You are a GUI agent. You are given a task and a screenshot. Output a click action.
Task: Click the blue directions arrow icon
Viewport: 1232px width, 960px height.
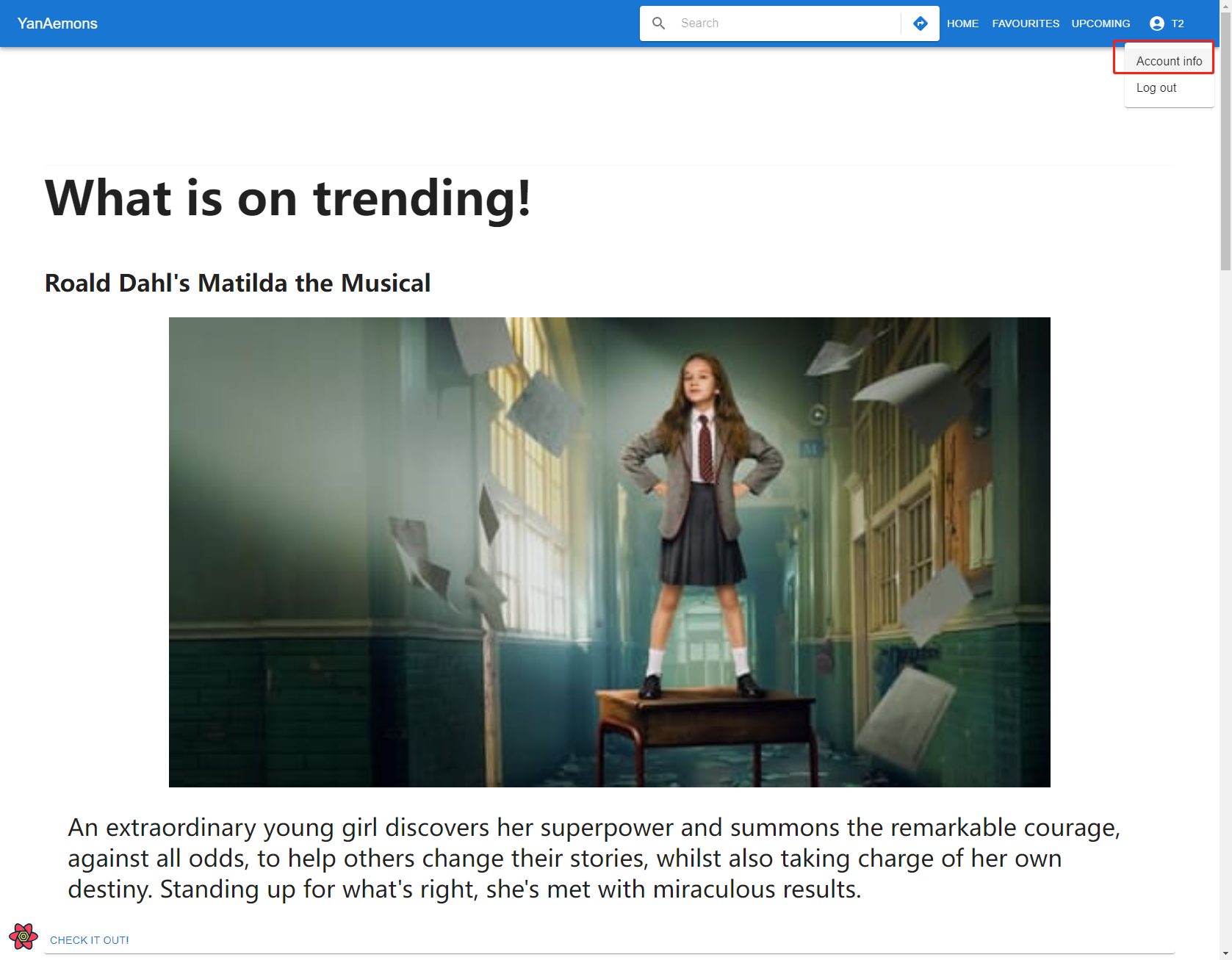920,24
